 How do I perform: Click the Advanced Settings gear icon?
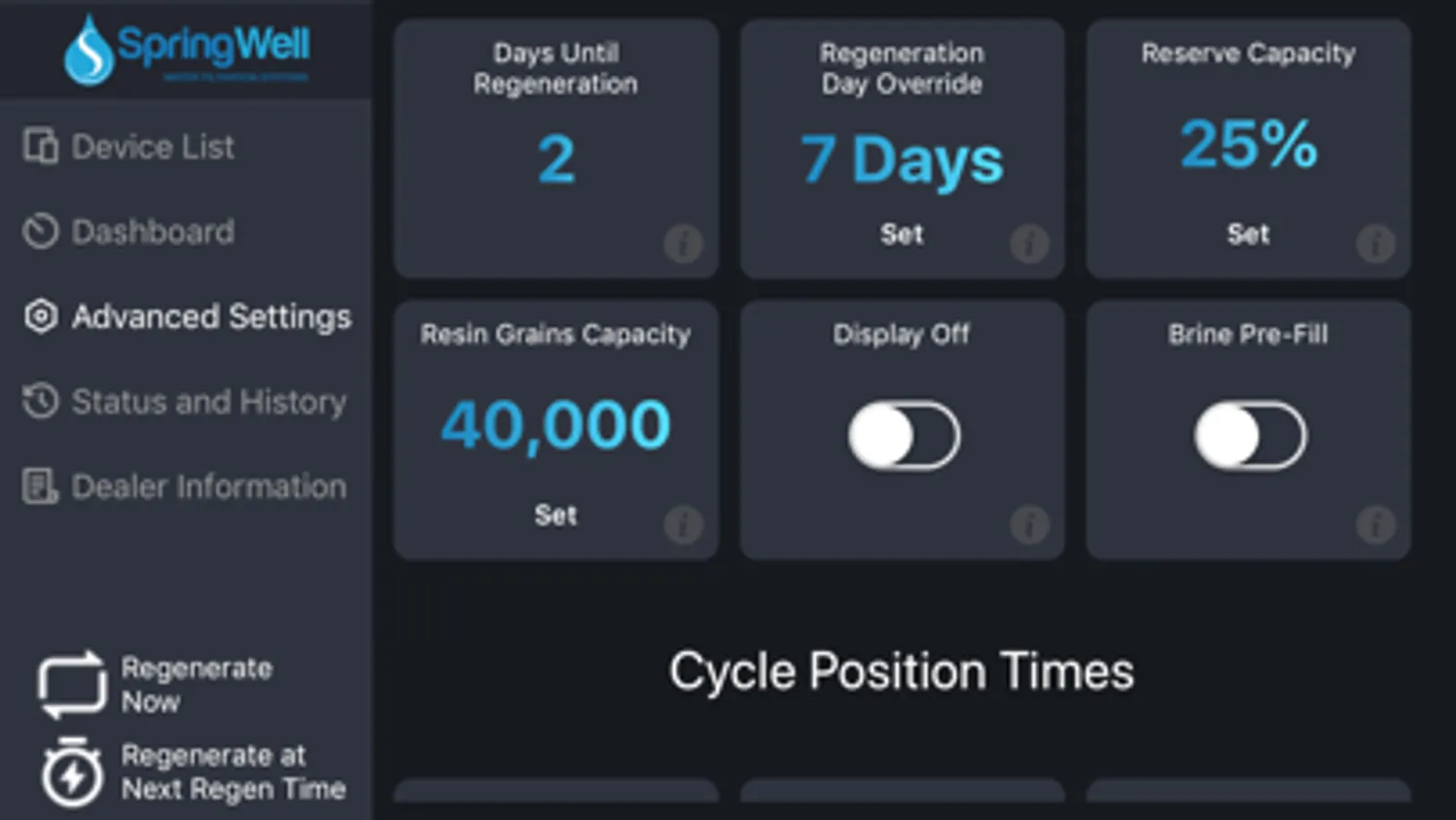pos(41,316)
